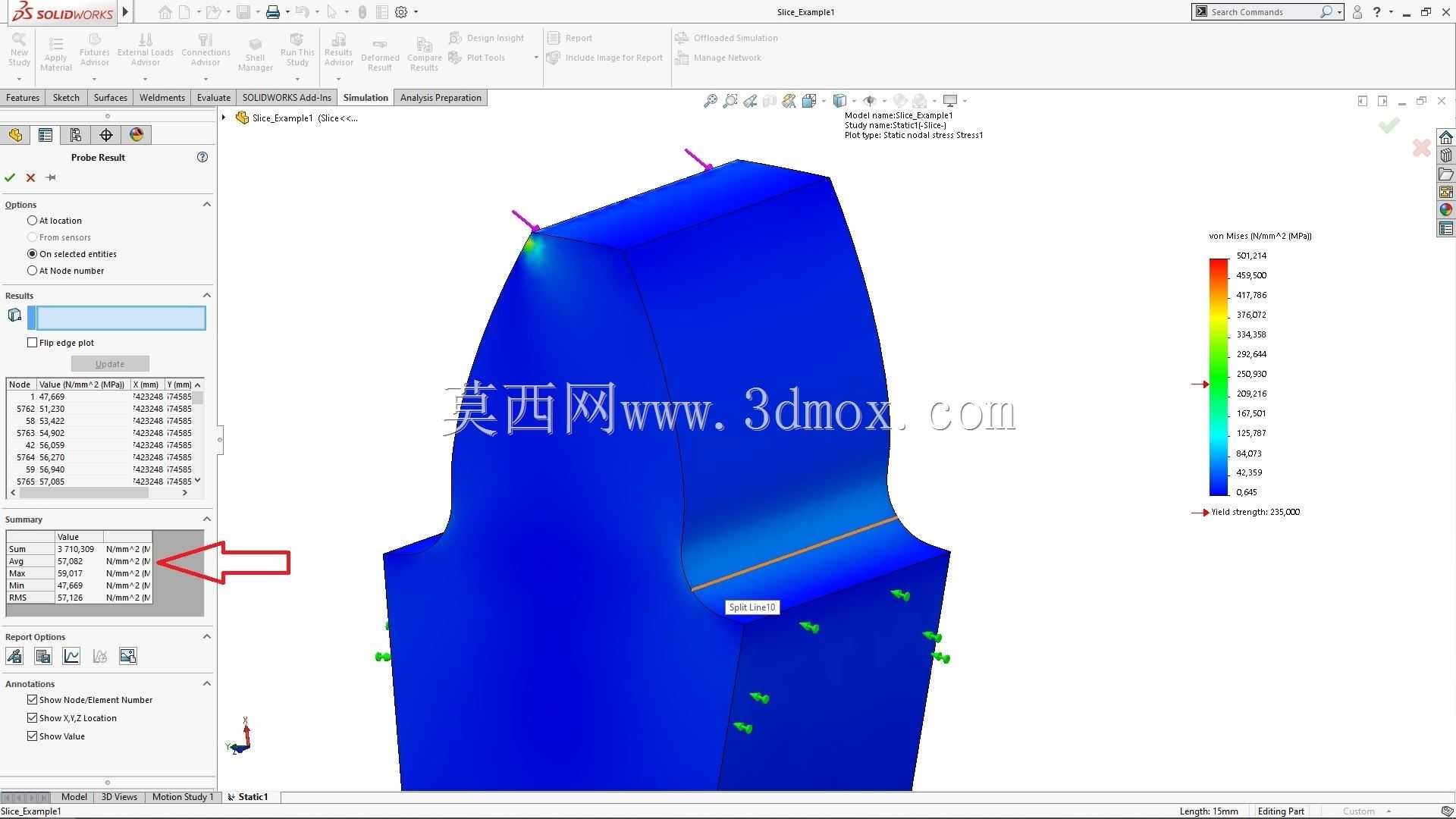
Task: Click the Plot graph report icon
Action: click(x=71, y=656)
